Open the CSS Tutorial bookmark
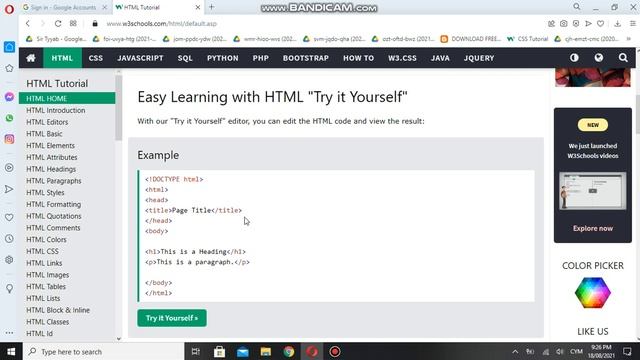 click(527, 39)
